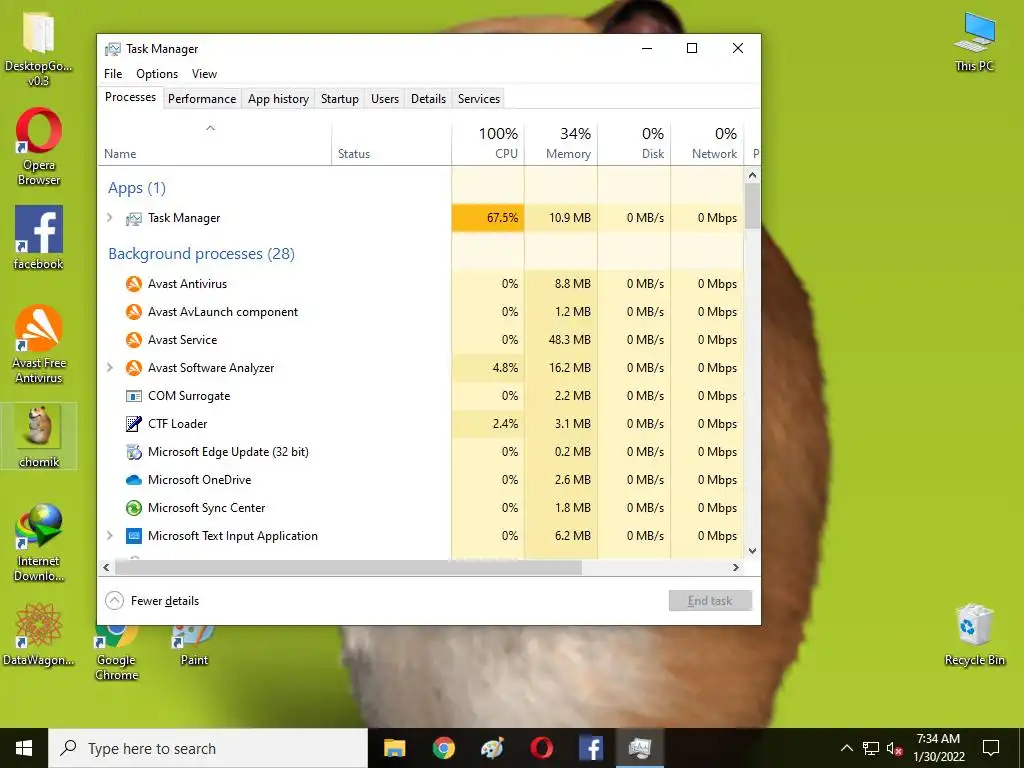Collapse view with Fewer details

click(152, 601)
